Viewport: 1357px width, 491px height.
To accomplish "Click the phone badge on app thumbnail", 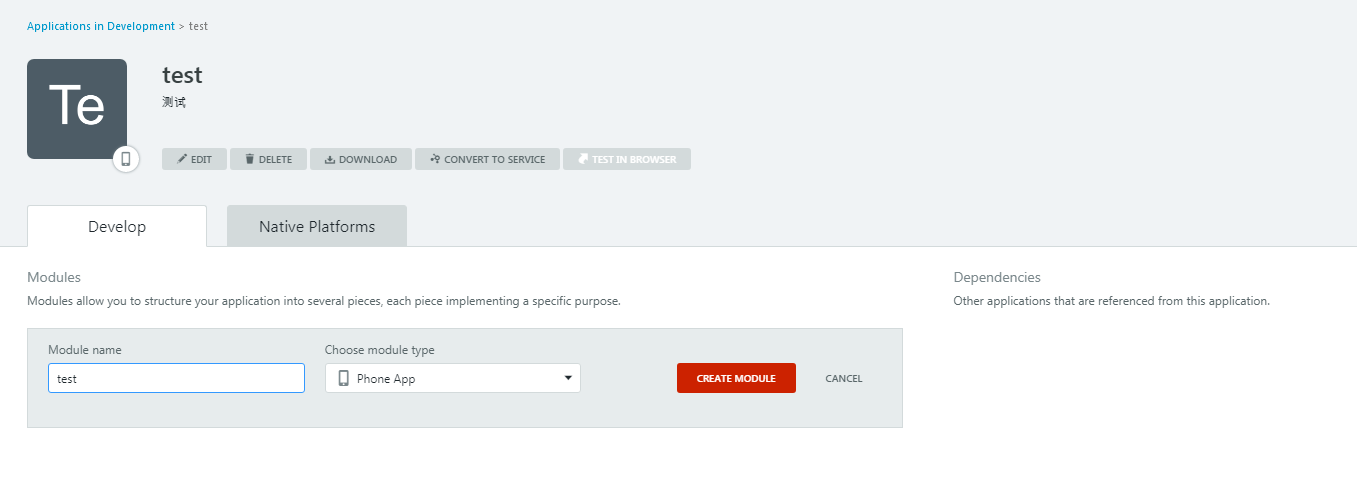I will click(126, 158).
